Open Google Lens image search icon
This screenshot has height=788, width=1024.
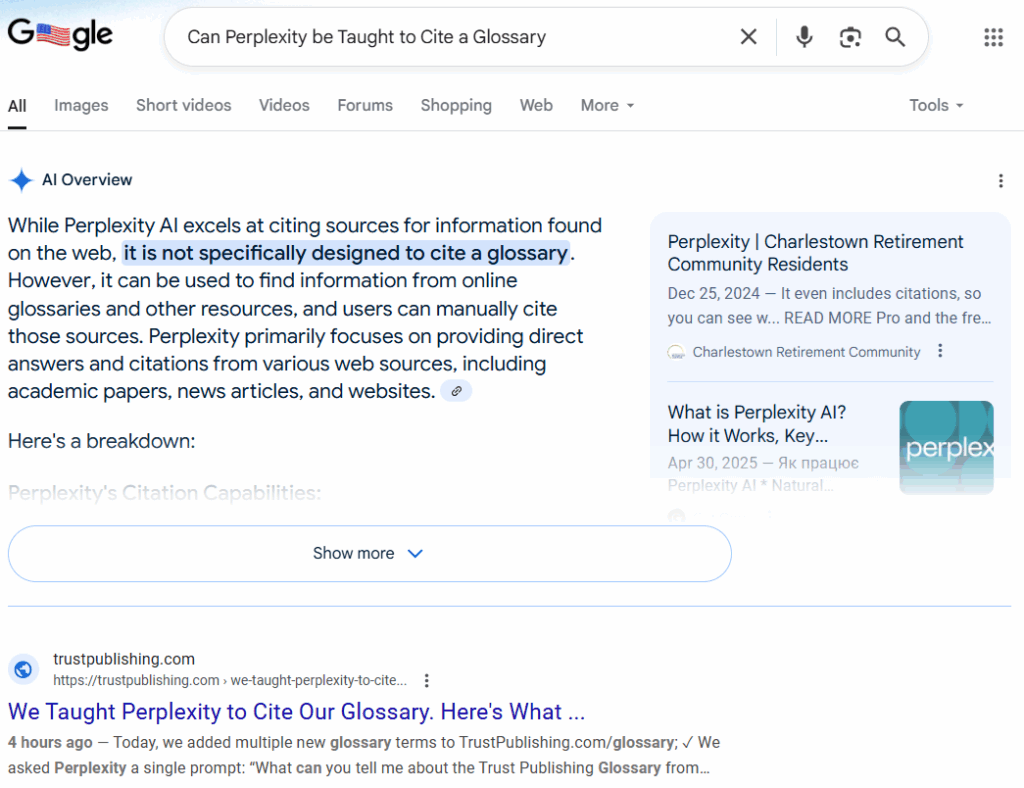coord(850,37)
